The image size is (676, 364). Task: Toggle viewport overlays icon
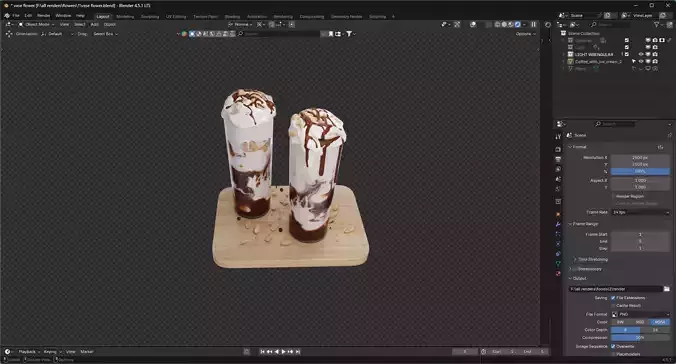click(473, 25)
